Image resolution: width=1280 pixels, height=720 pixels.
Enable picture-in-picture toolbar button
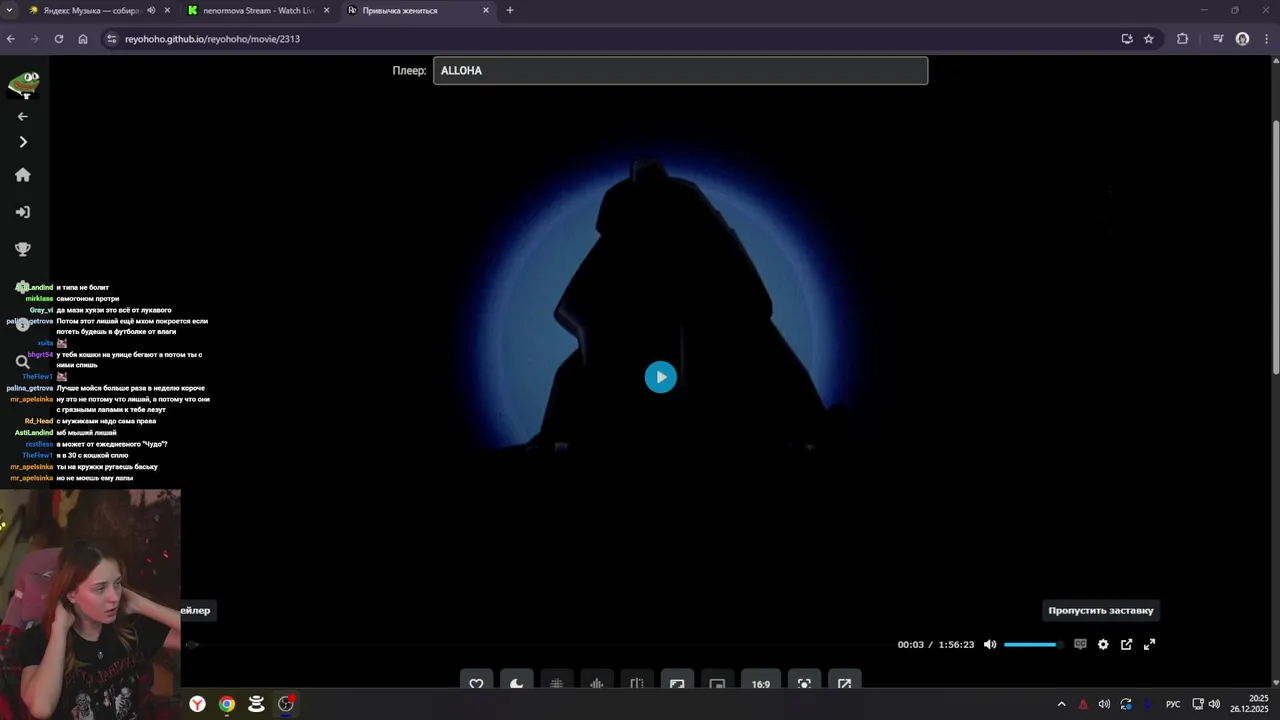[x=717, y=682]
